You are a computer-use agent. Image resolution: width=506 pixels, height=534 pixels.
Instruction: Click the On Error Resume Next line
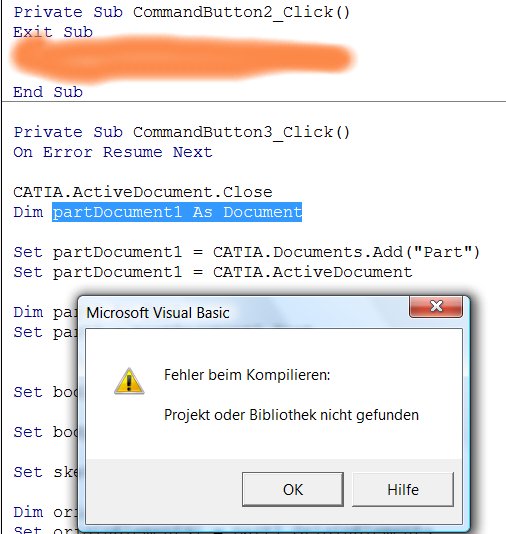(x=113, y=152)
